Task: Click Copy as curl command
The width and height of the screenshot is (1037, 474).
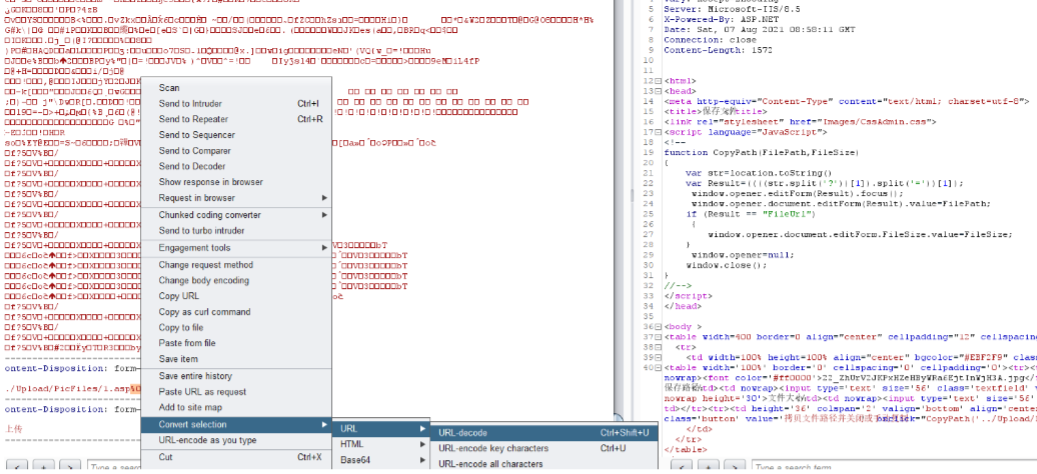Action: 205,312
